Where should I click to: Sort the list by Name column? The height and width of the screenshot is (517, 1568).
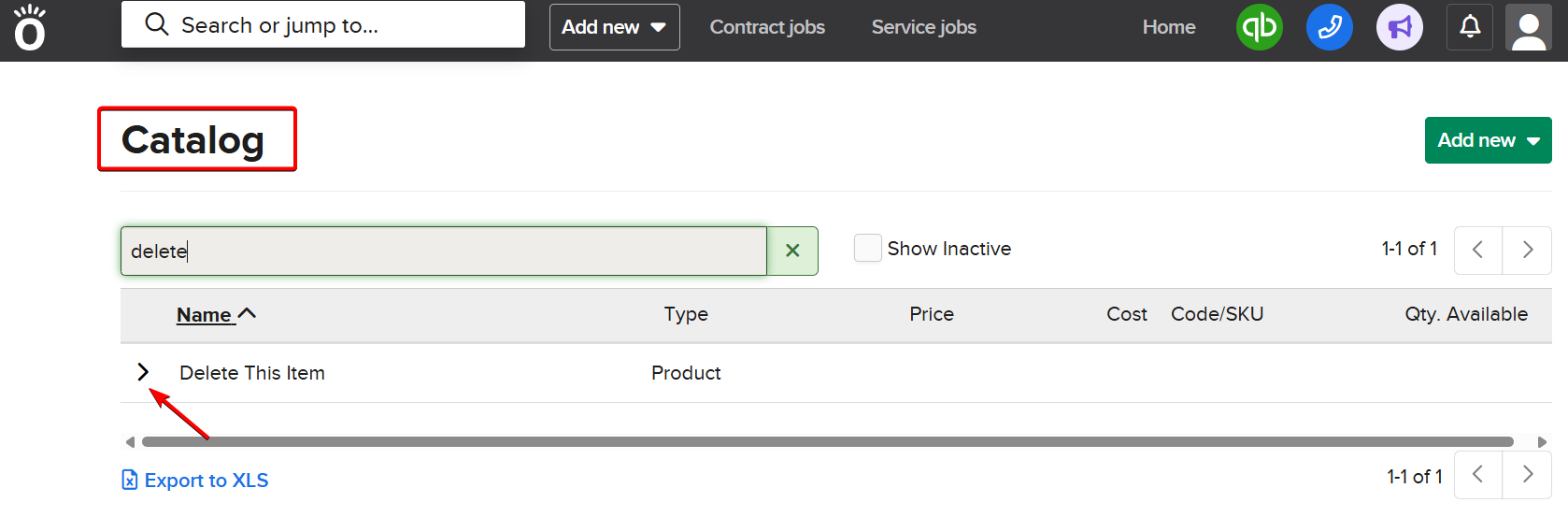[205, 315]
